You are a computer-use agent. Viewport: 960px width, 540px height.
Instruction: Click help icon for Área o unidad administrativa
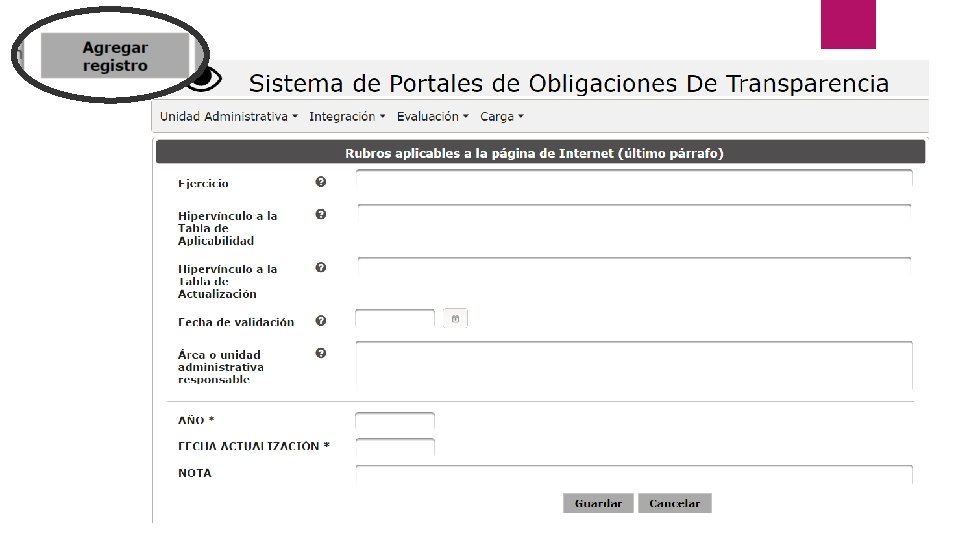[321, 353]
